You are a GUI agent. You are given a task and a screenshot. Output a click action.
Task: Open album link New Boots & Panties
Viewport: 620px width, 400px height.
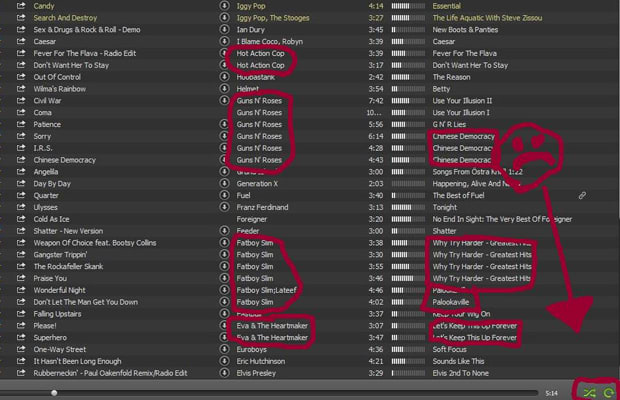[x=465, y=30]
